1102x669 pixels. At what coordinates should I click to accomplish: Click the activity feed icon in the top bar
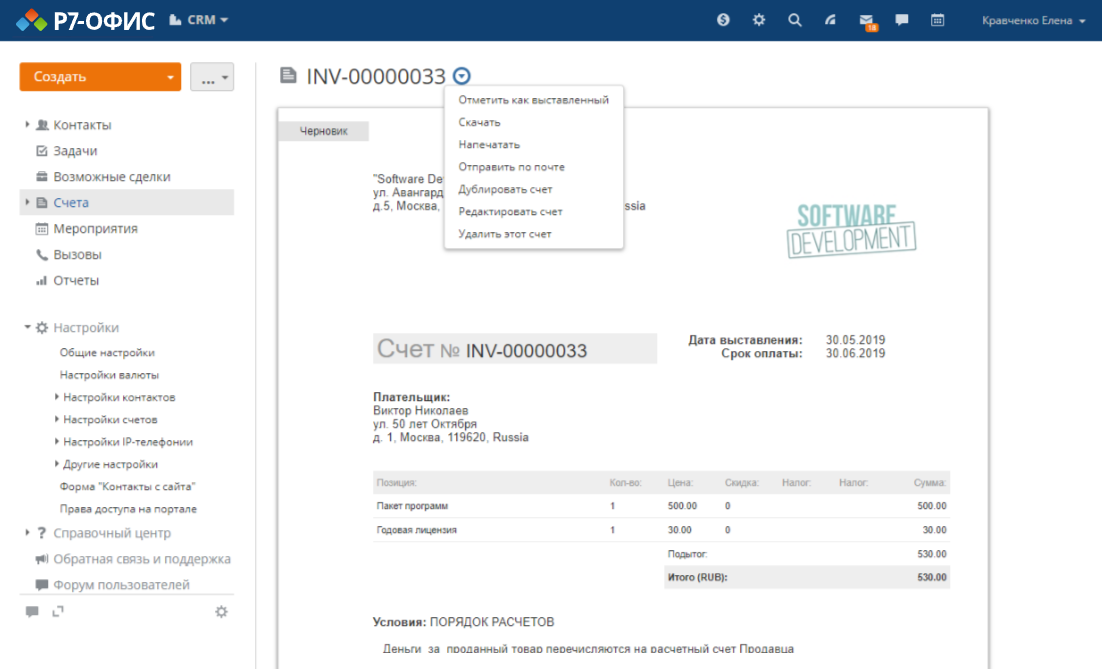(830, 19)
